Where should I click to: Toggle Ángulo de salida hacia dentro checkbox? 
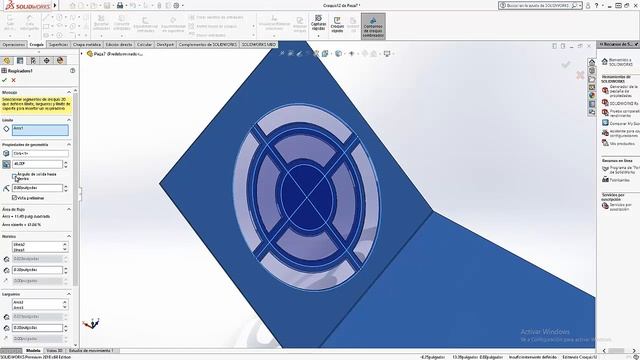tap(15, 176)
